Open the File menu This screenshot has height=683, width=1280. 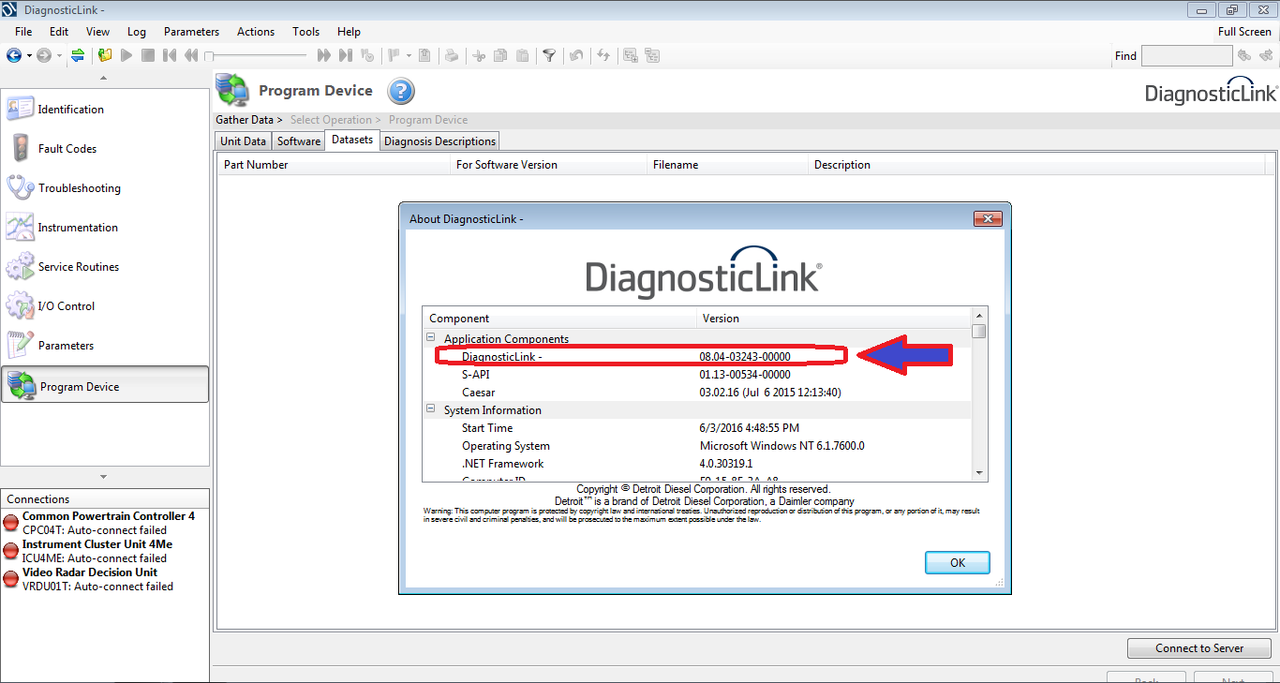24,32
